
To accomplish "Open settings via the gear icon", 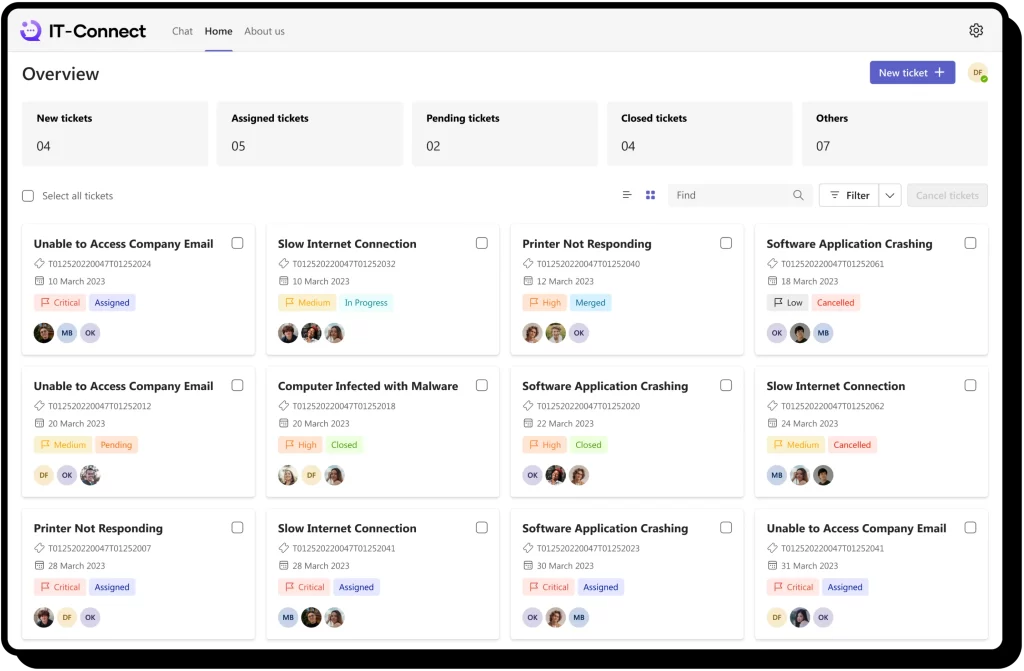I will pyautogui.click(x=976, y=31).
